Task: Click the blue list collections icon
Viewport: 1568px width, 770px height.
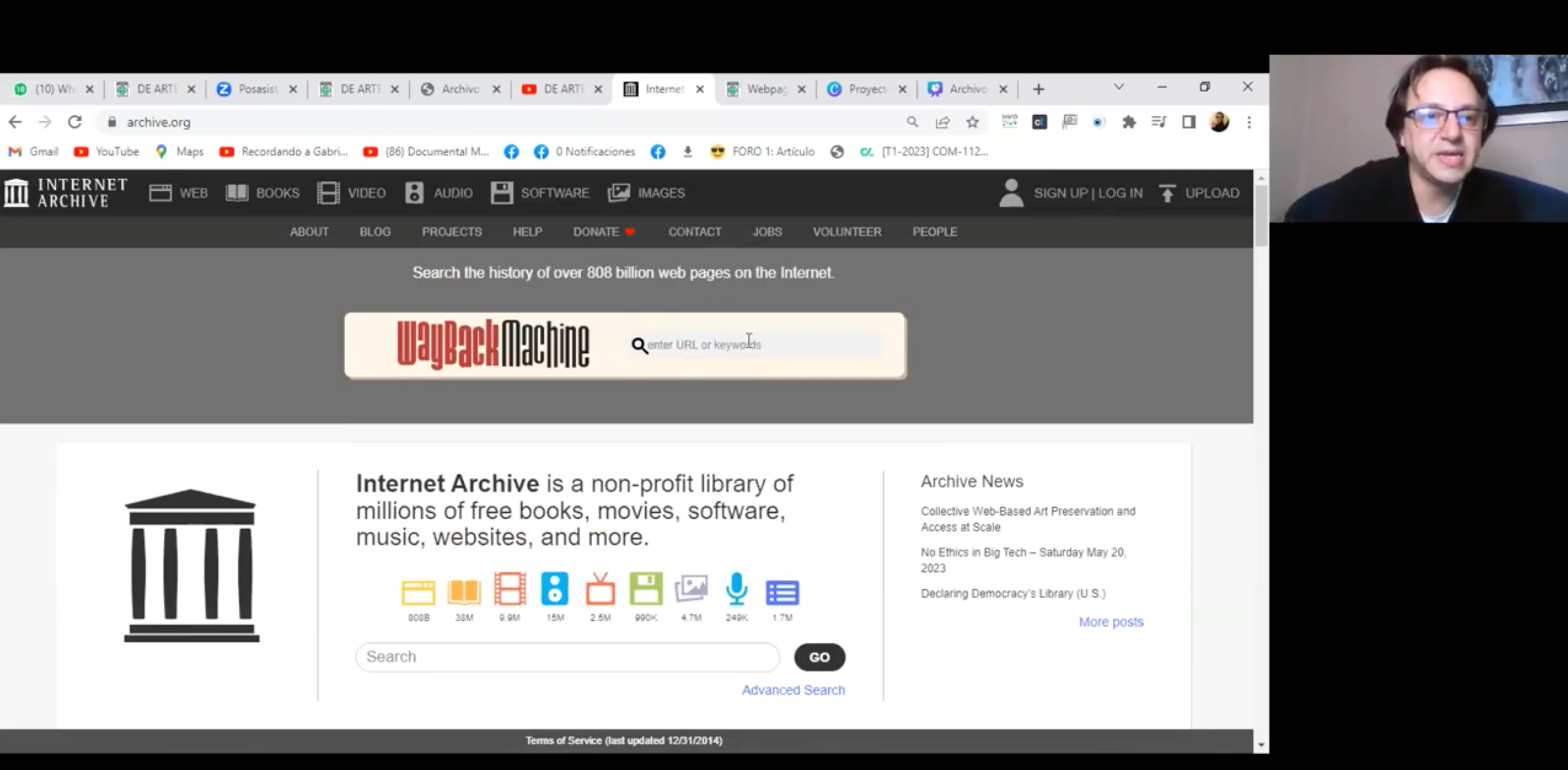Action: (782, 593)
